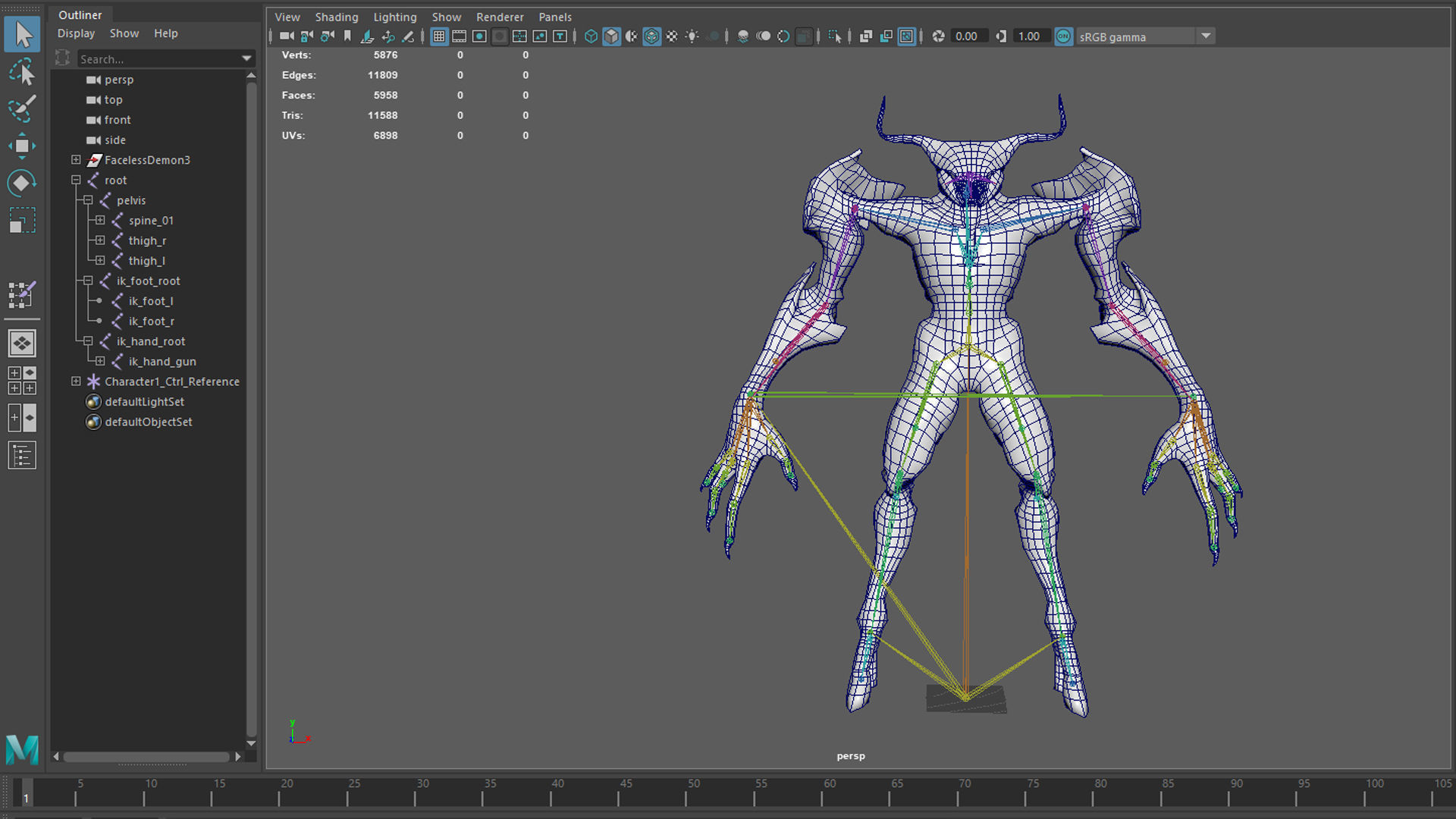Open camera attributes gear icon

[327, 36]
